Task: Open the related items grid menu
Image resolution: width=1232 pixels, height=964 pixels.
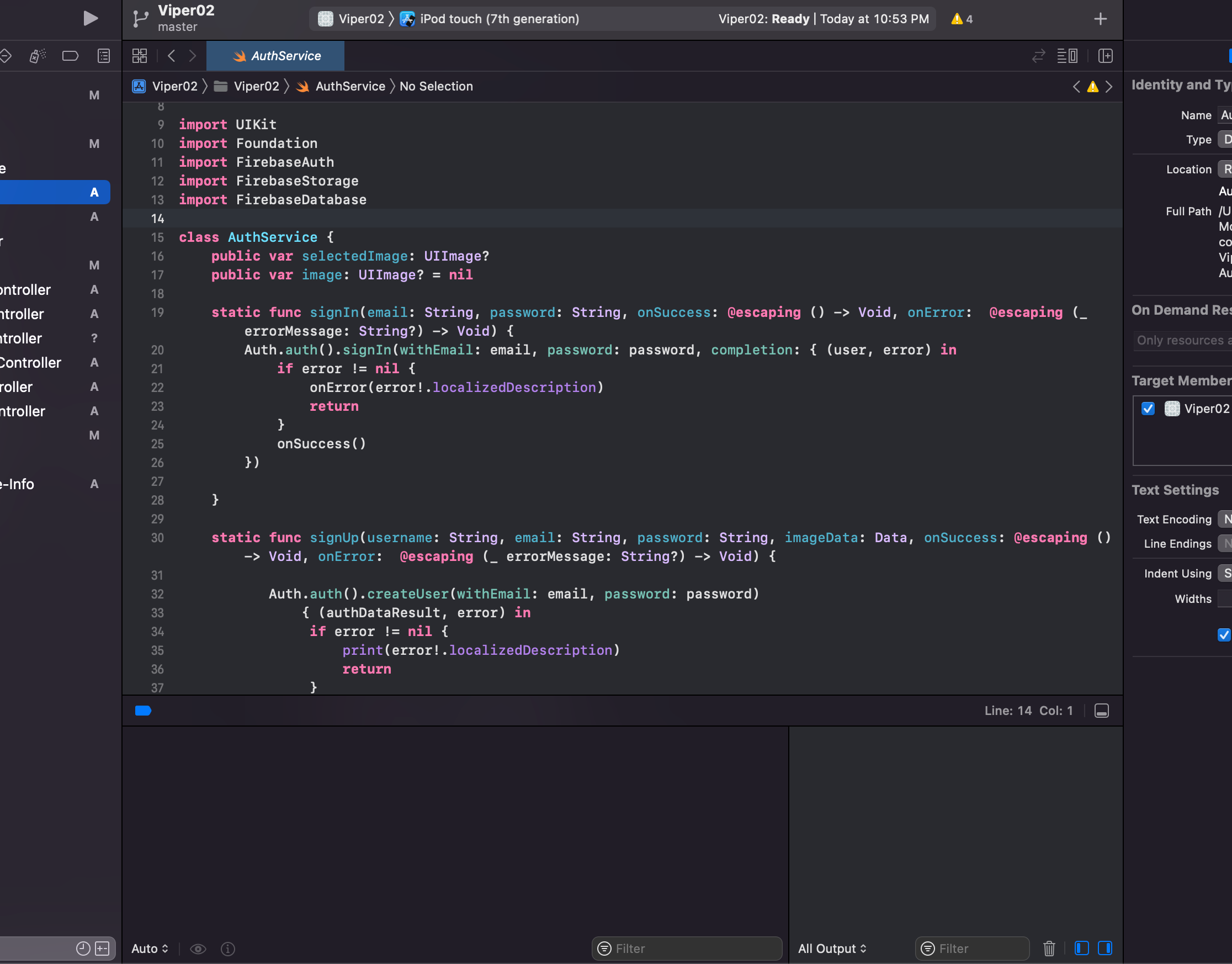Action: (139, 56)
